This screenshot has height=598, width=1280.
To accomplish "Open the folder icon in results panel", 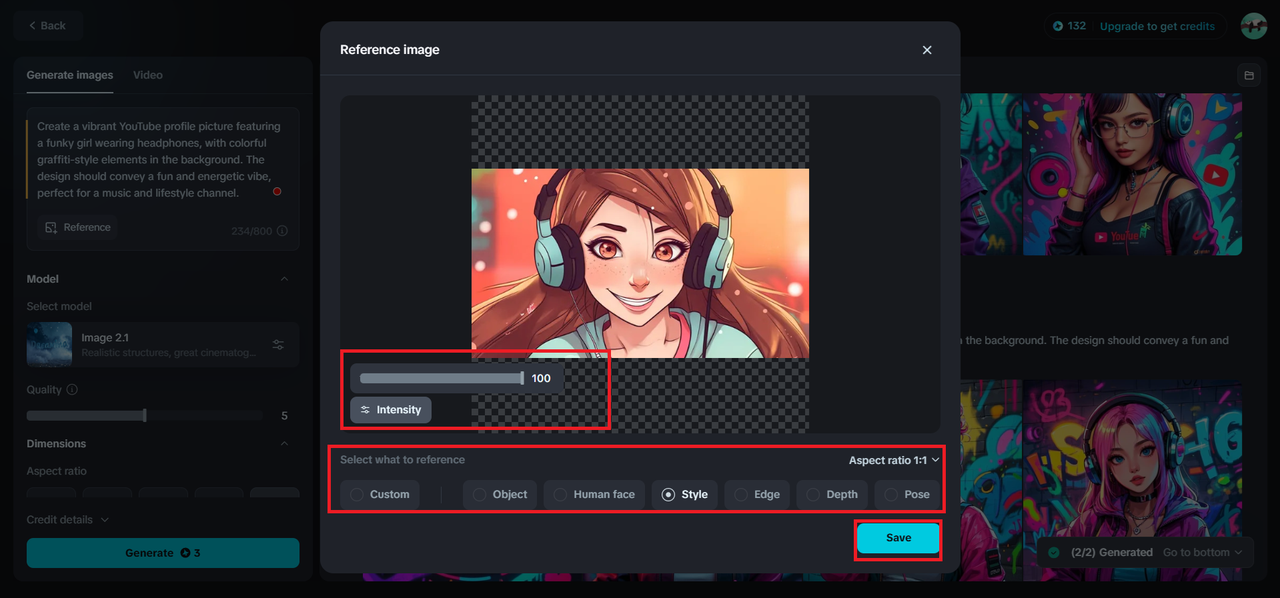I will coord(1247,76).
